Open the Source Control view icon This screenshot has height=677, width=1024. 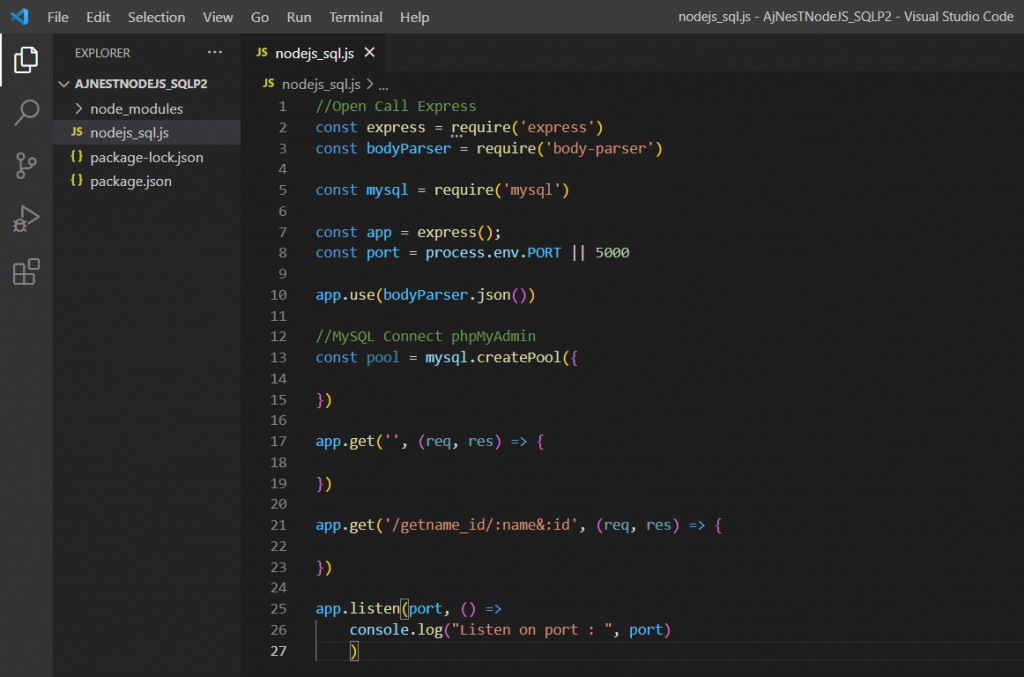pos(26,166)
